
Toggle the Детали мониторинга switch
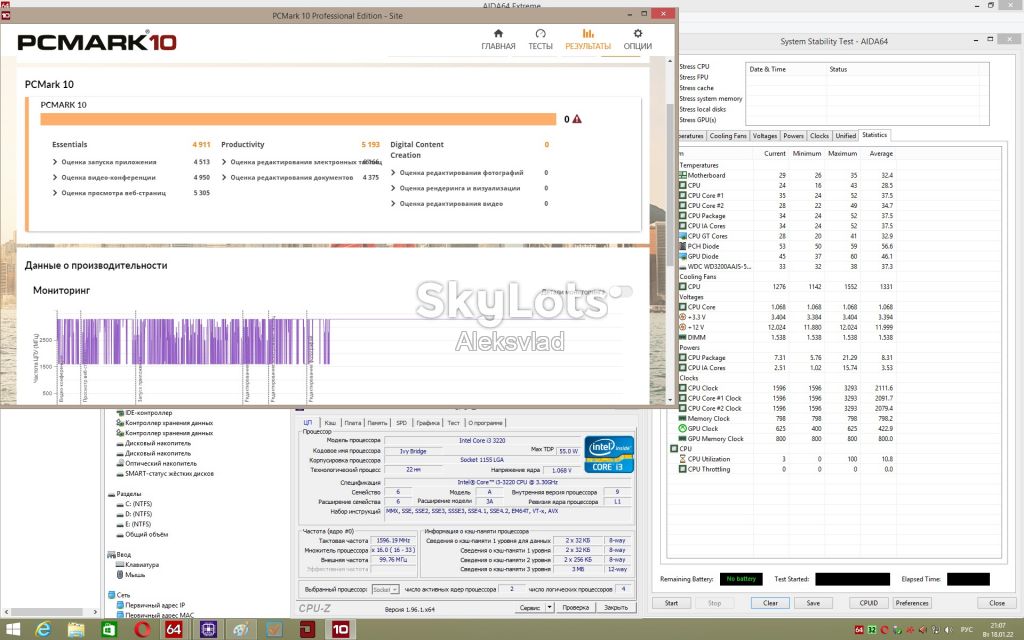click(622, 291)
